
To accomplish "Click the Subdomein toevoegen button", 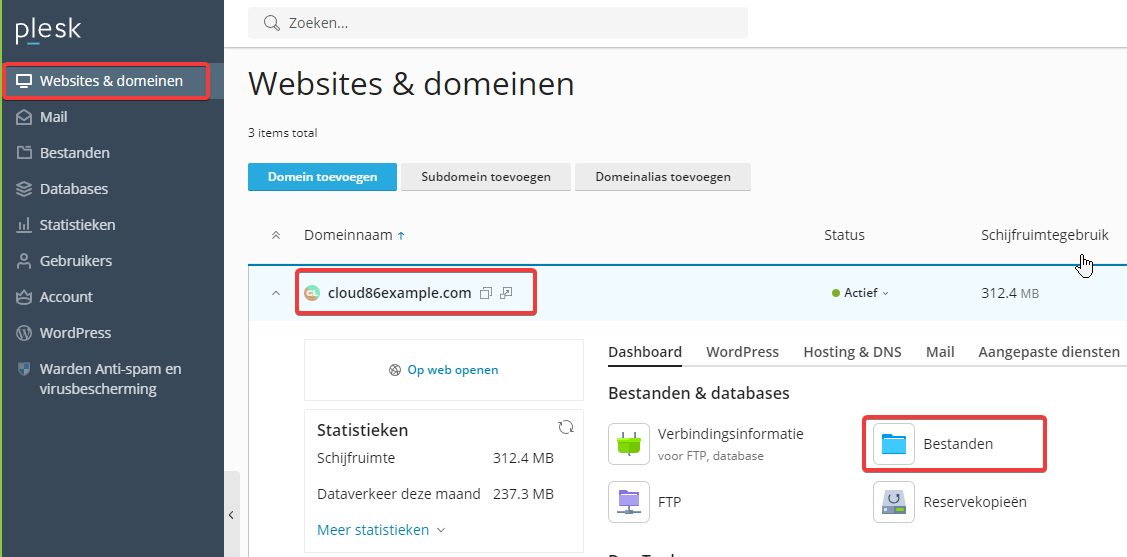I will (486, 177).
